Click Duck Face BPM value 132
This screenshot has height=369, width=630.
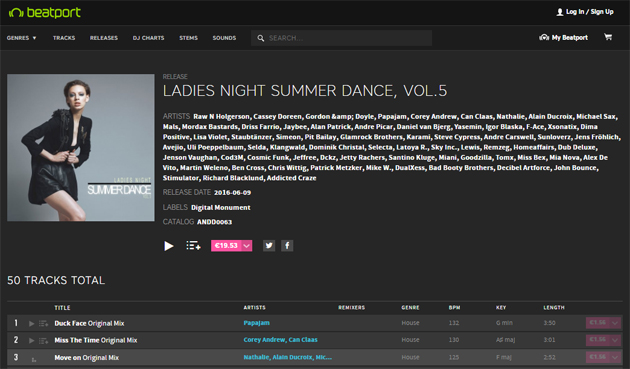pyautogui.click(x=454, y=323)
